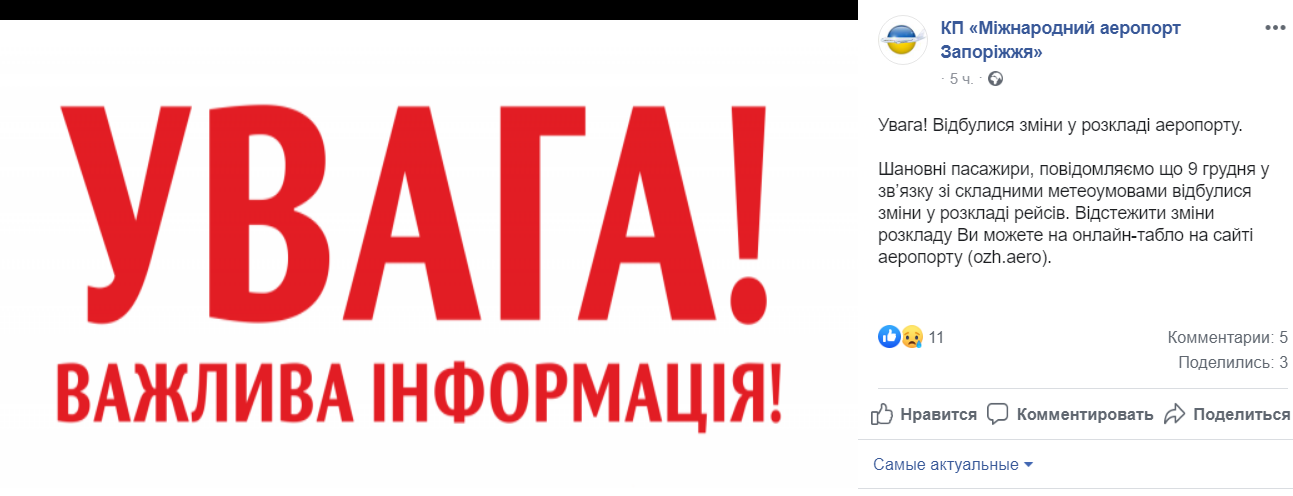The image size is (1293, 496).
Task: Click the share arrow icon
Action: tap(1175, 414)
